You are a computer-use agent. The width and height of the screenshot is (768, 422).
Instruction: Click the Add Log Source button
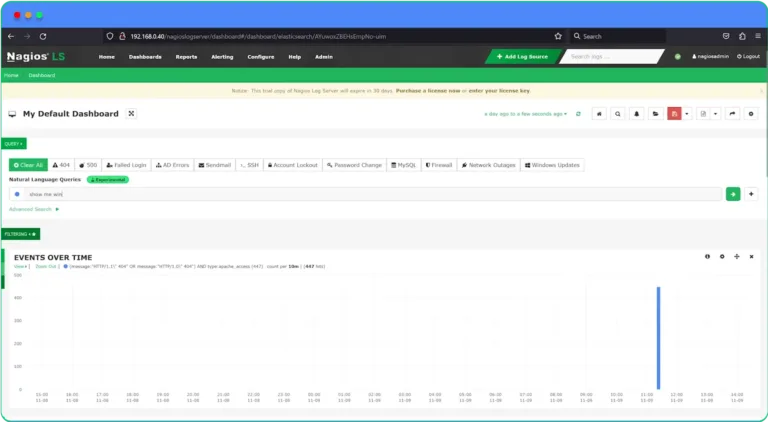[x=522, y=56]
